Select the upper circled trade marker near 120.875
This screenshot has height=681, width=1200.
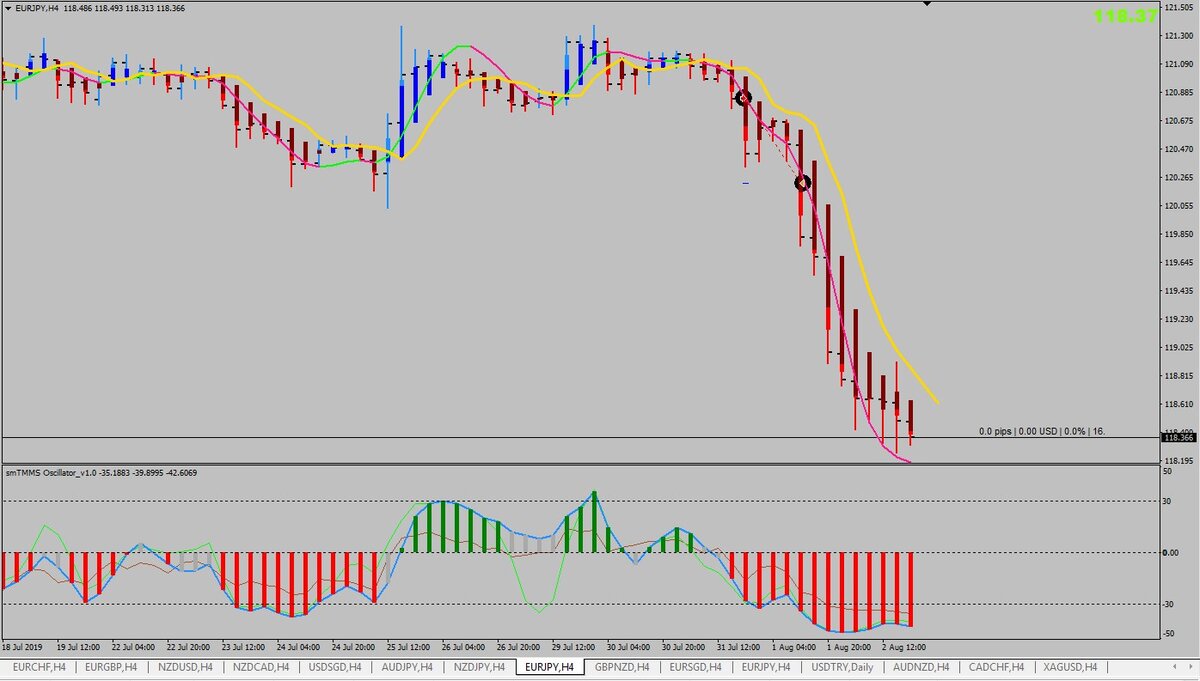743,98
